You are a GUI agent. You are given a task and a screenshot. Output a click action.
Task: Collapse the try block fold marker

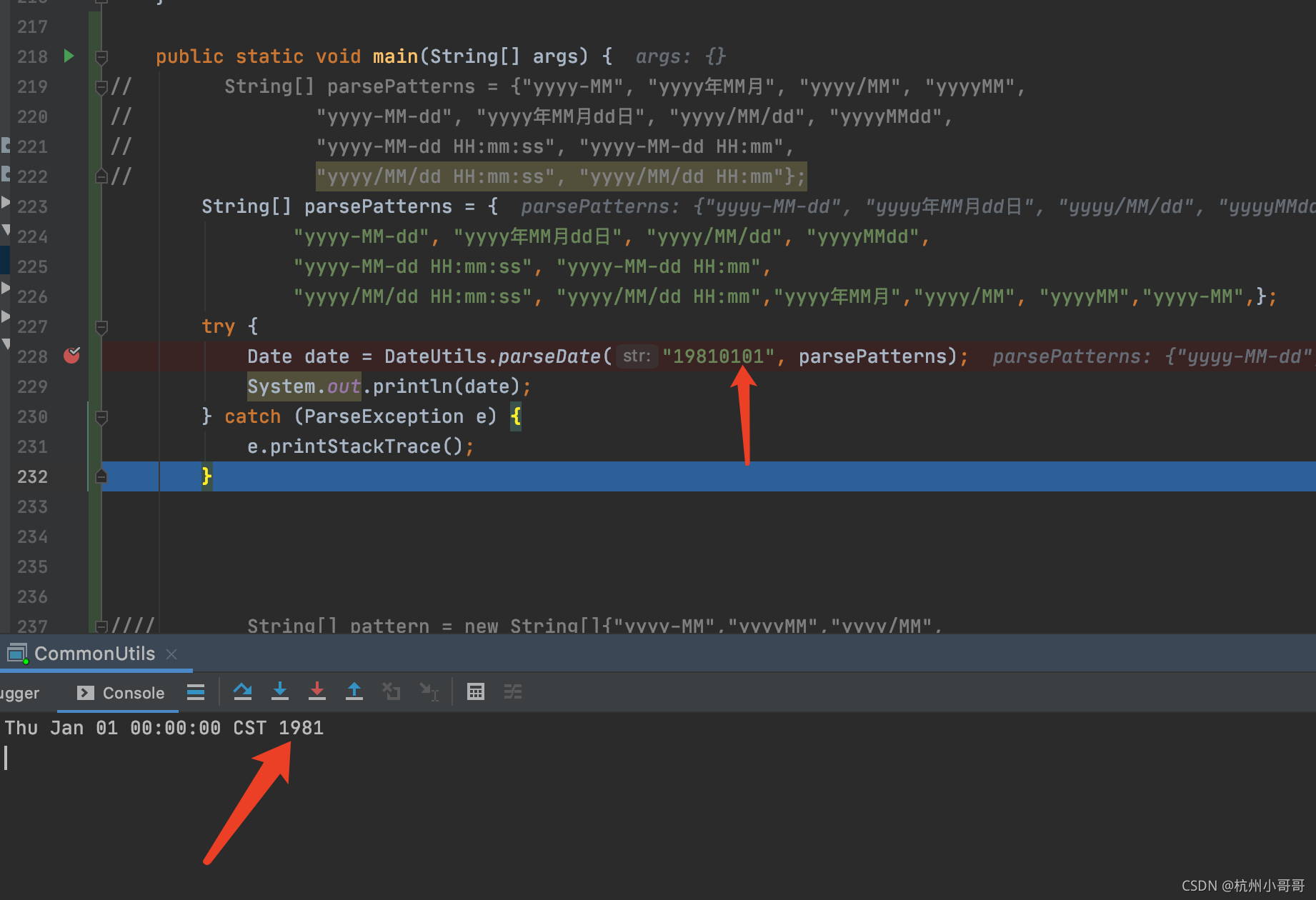click(x=101, y=327)
